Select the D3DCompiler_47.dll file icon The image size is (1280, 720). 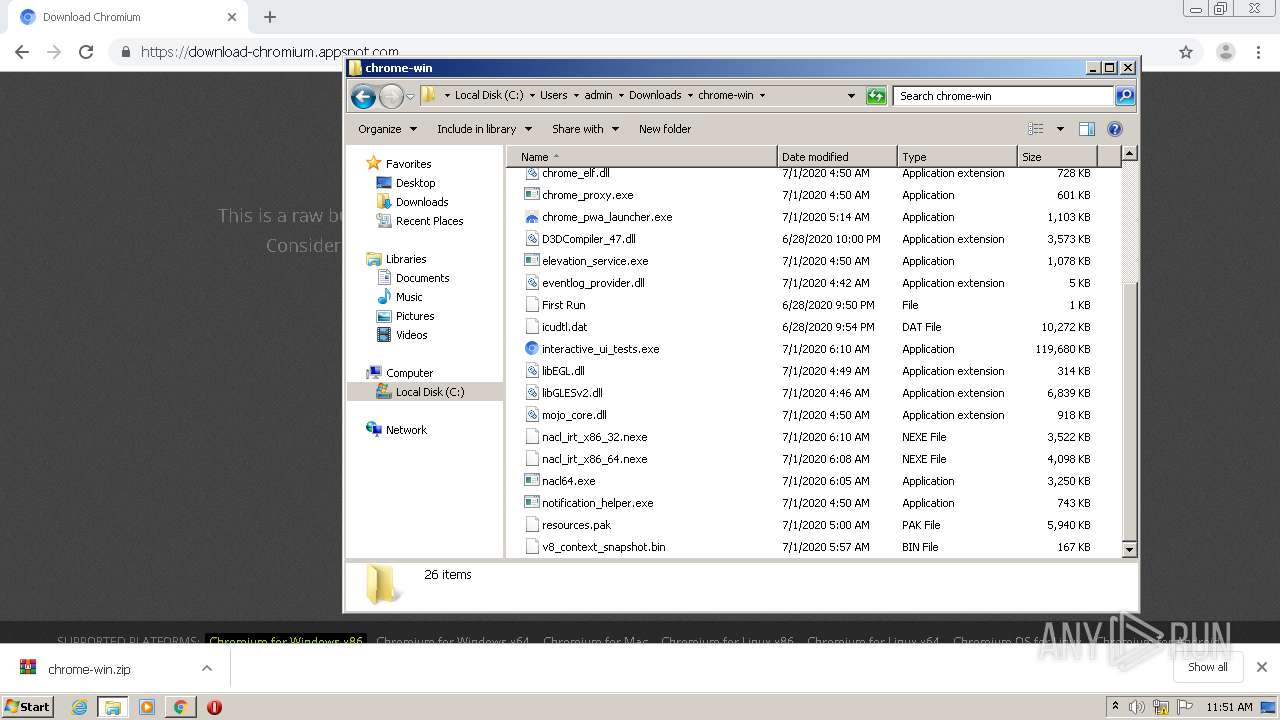532,239
